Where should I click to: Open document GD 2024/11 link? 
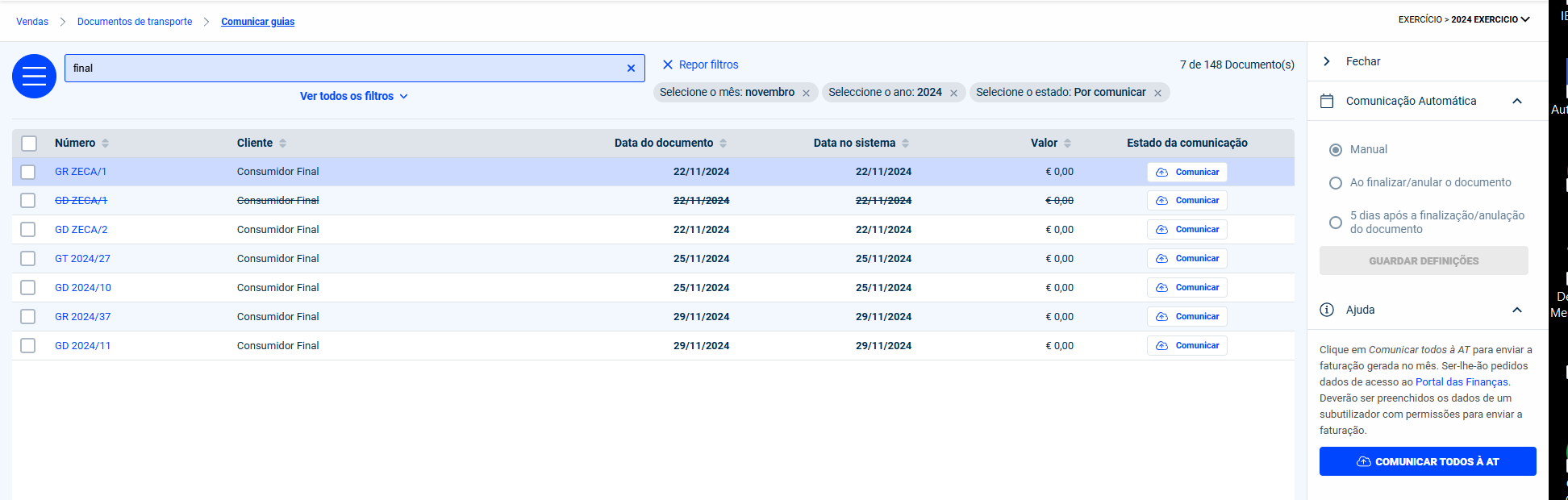(x=83, y=346)
